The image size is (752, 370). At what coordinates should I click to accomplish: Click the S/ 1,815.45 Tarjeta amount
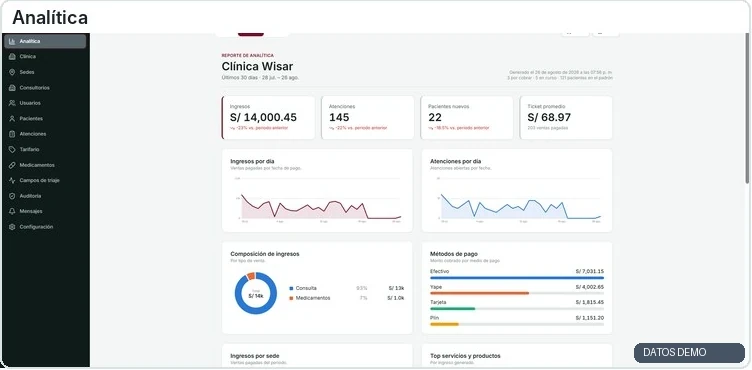[589, 302]
